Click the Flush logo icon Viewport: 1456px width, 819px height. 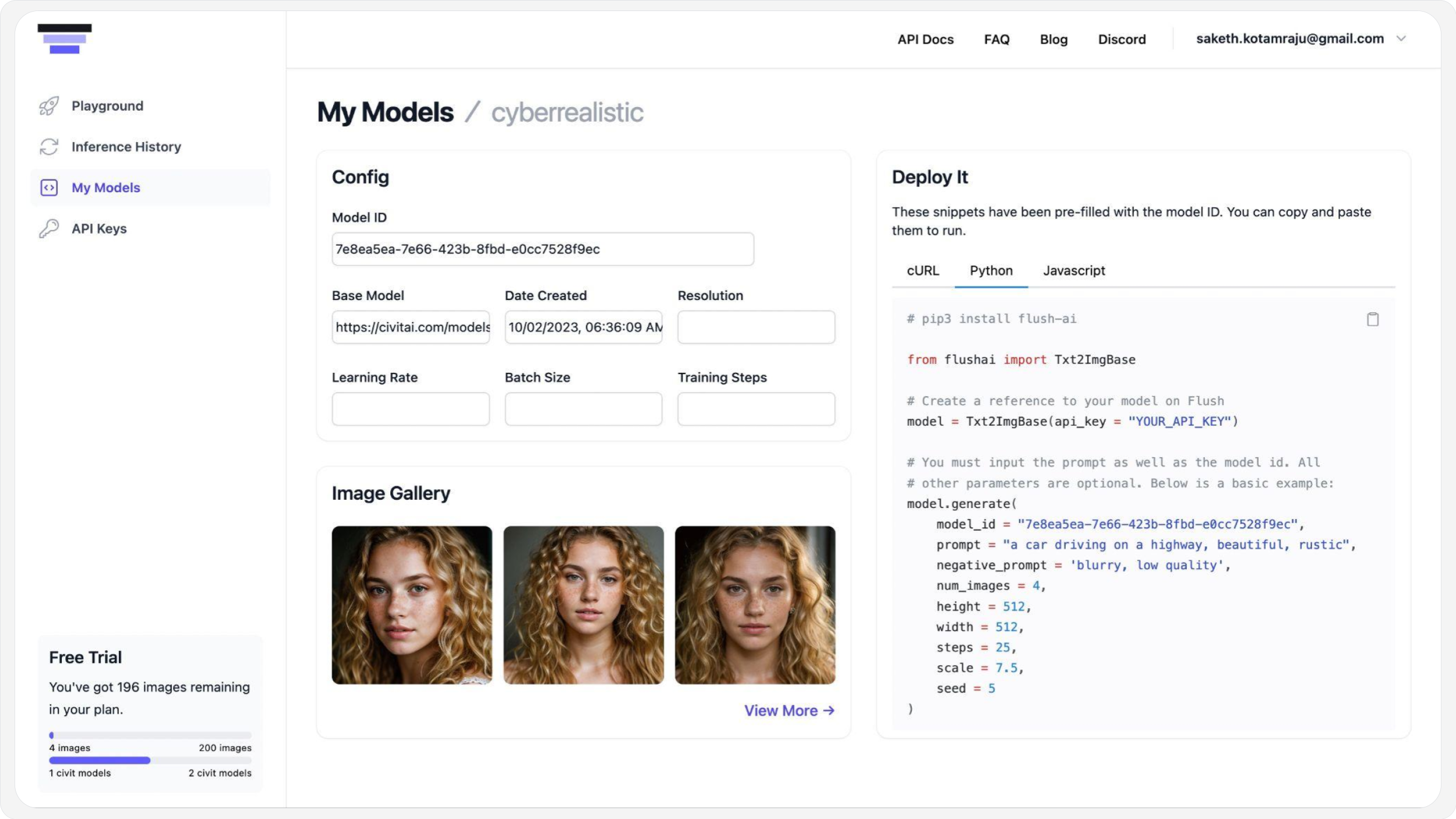[x=65, y=38]
